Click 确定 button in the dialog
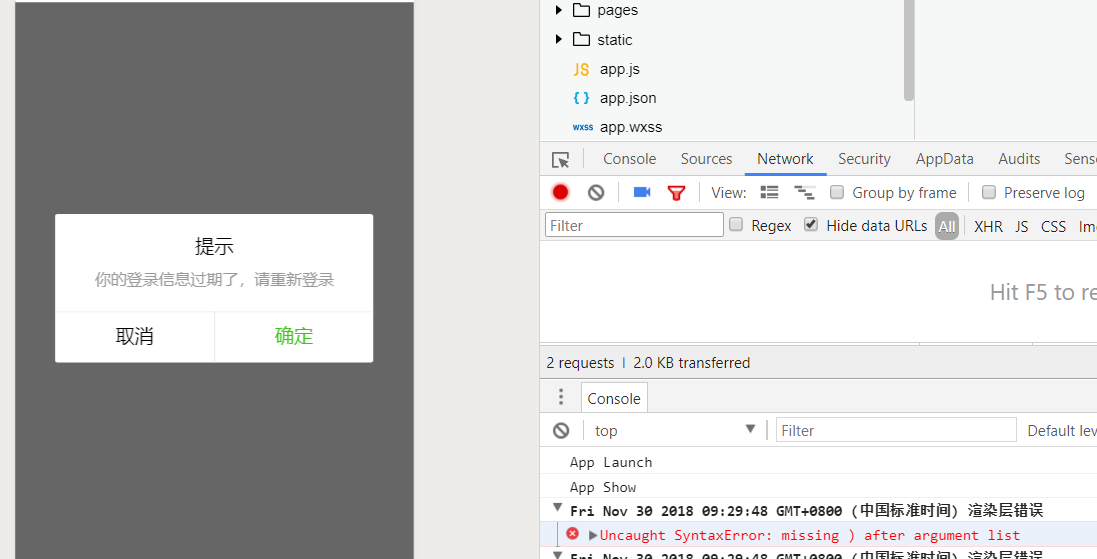The width and height of the screenshot is (1097, 559). click(294, 337)
